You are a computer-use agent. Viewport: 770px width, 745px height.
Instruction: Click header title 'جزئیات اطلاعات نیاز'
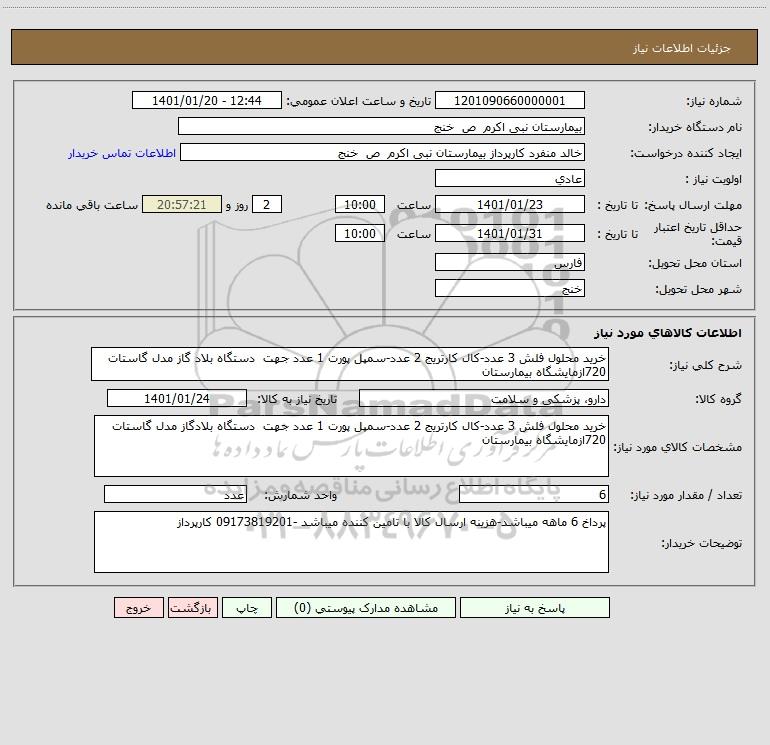[x=682, y=48]
